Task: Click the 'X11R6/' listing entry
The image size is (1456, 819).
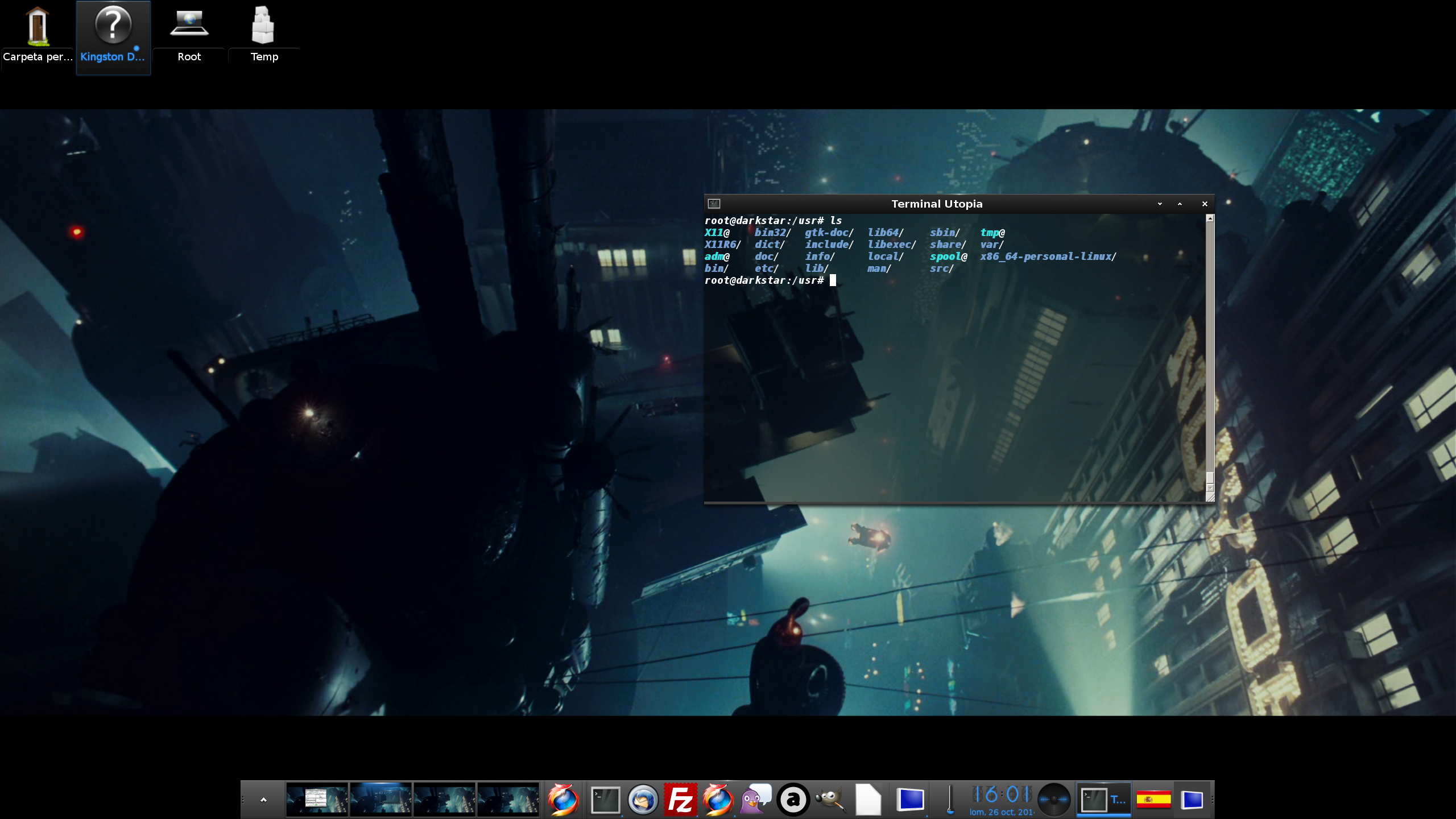Action: tap(722, 245)
